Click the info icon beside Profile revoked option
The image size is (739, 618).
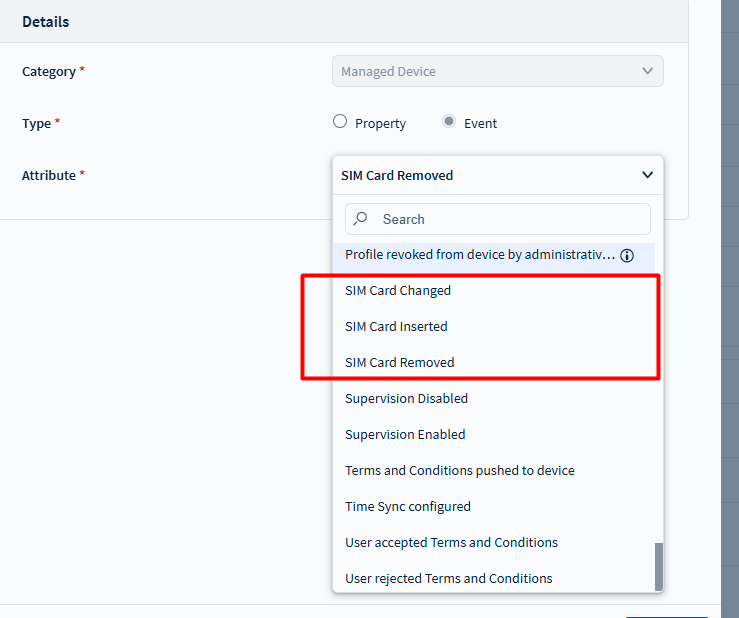pyautogui.click(x=627, y=255)
